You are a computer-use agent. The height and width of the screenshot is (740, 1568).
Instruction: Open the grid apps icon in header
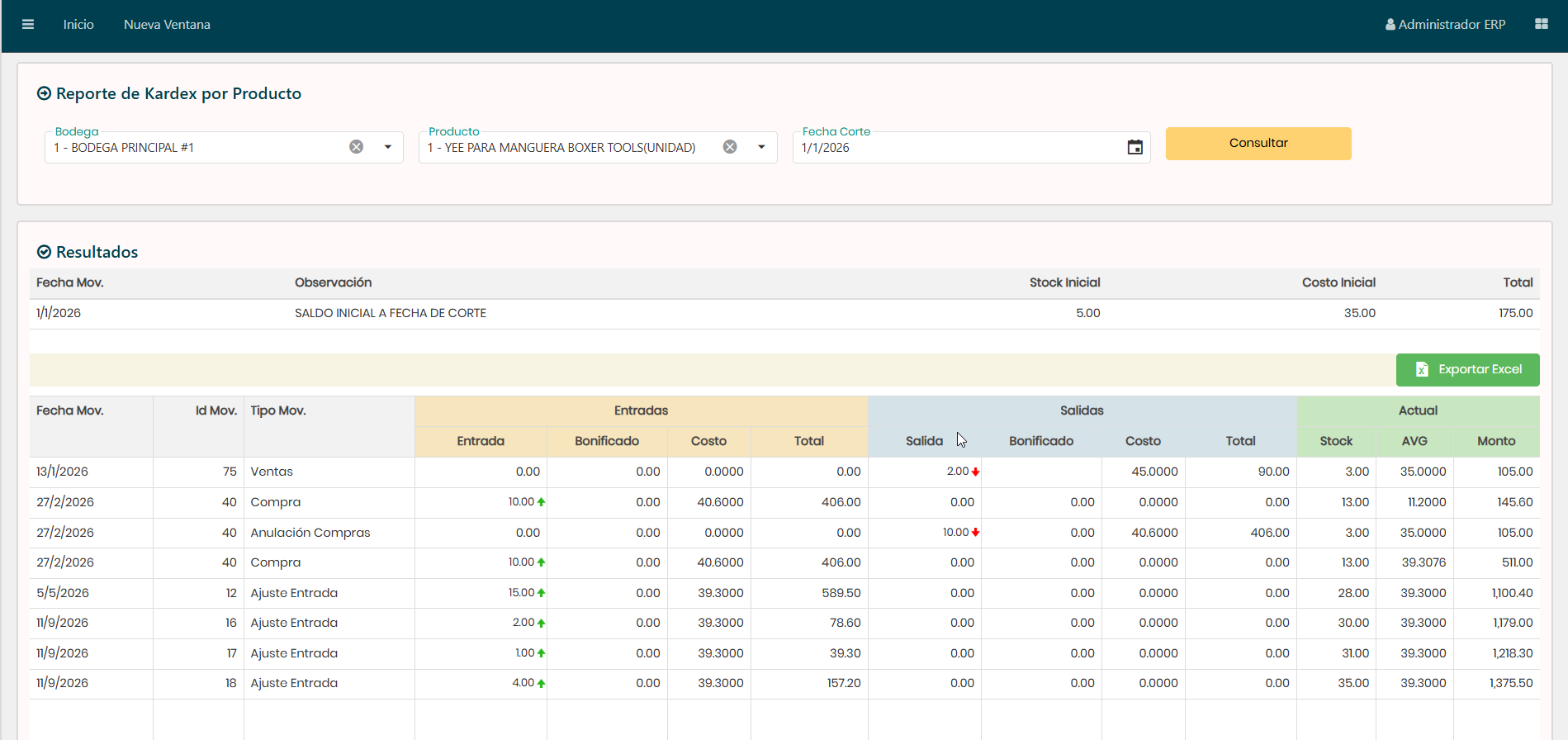pyautogui.click(x=1541, y=24)
